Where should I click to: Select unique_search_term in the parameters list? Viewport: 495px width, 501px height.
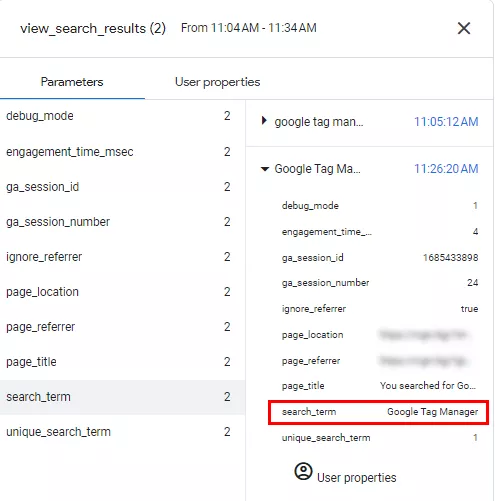click(122, 432)
